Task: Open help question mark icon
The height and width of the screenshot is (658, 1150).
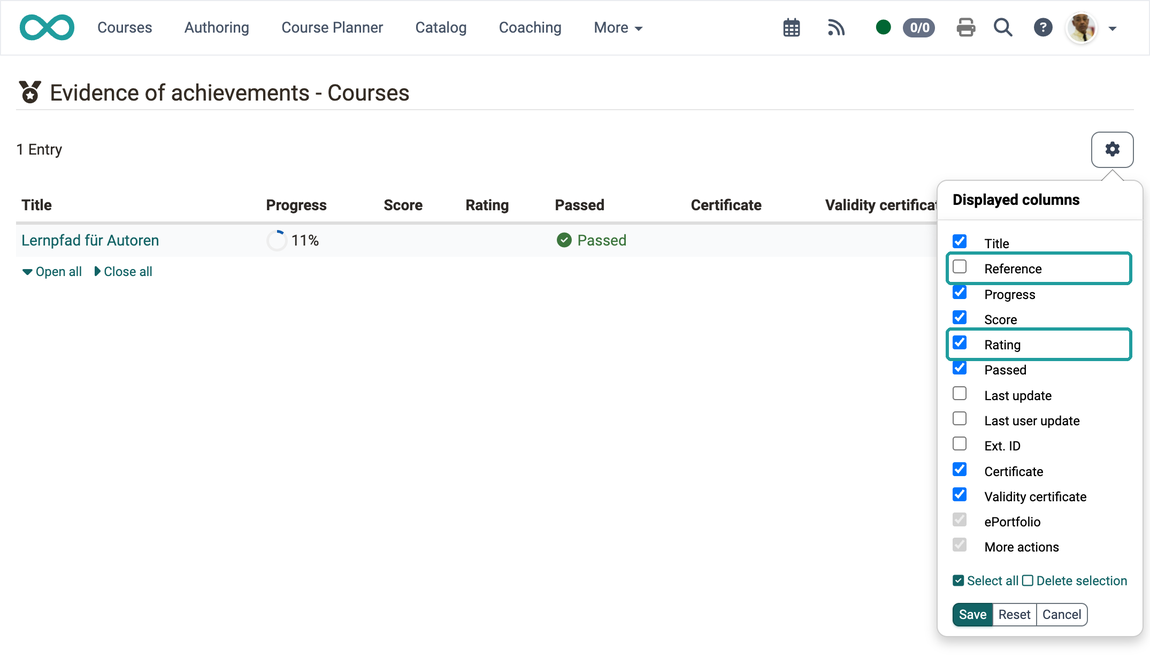Action: coord(1043,28)
